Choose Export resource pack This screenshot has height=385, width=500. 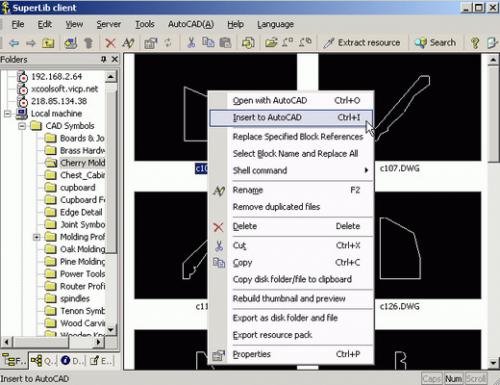click(291, 335)
